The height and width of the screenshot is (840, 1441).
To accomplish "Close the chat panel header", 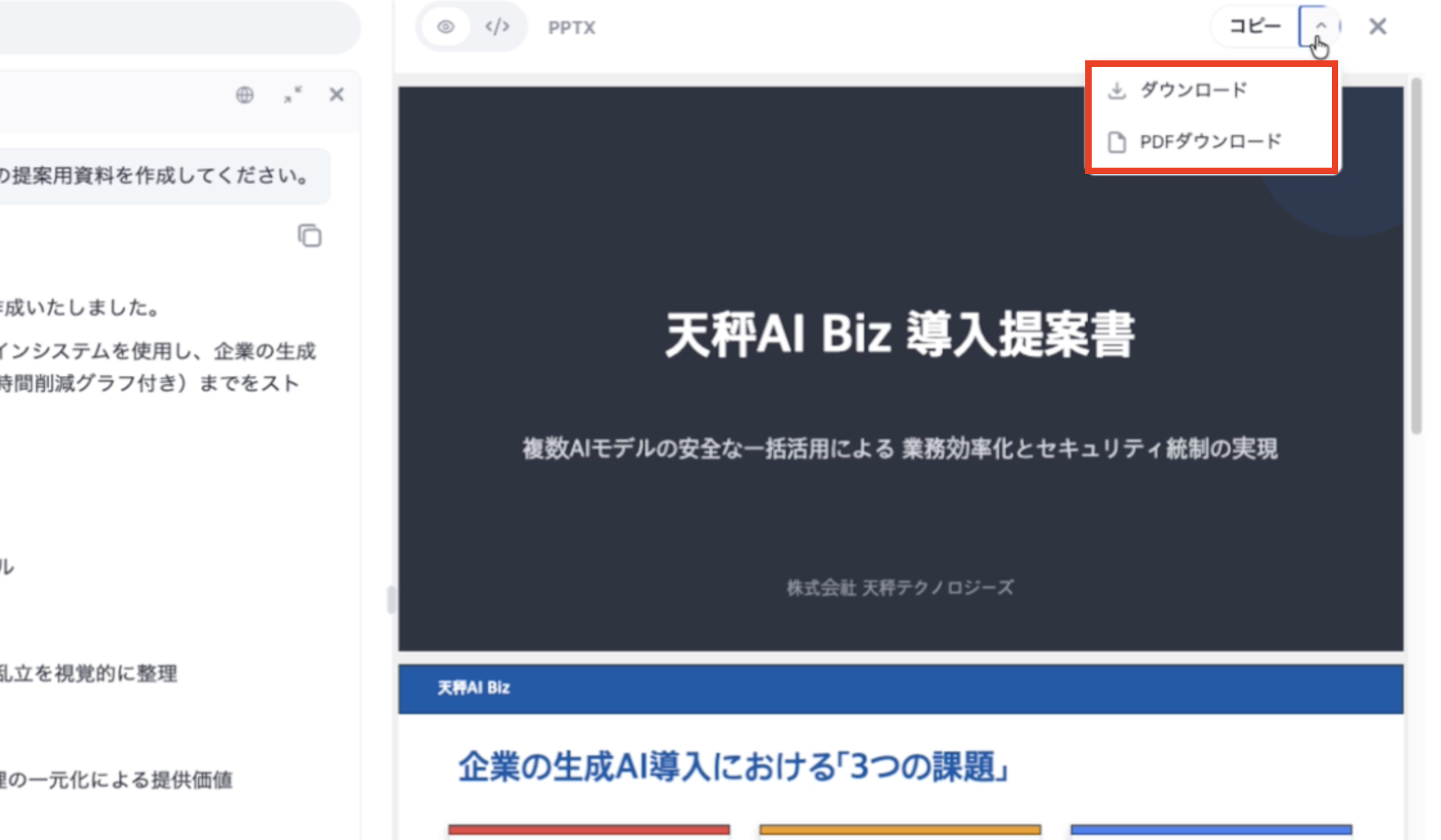I will point(336,95).
